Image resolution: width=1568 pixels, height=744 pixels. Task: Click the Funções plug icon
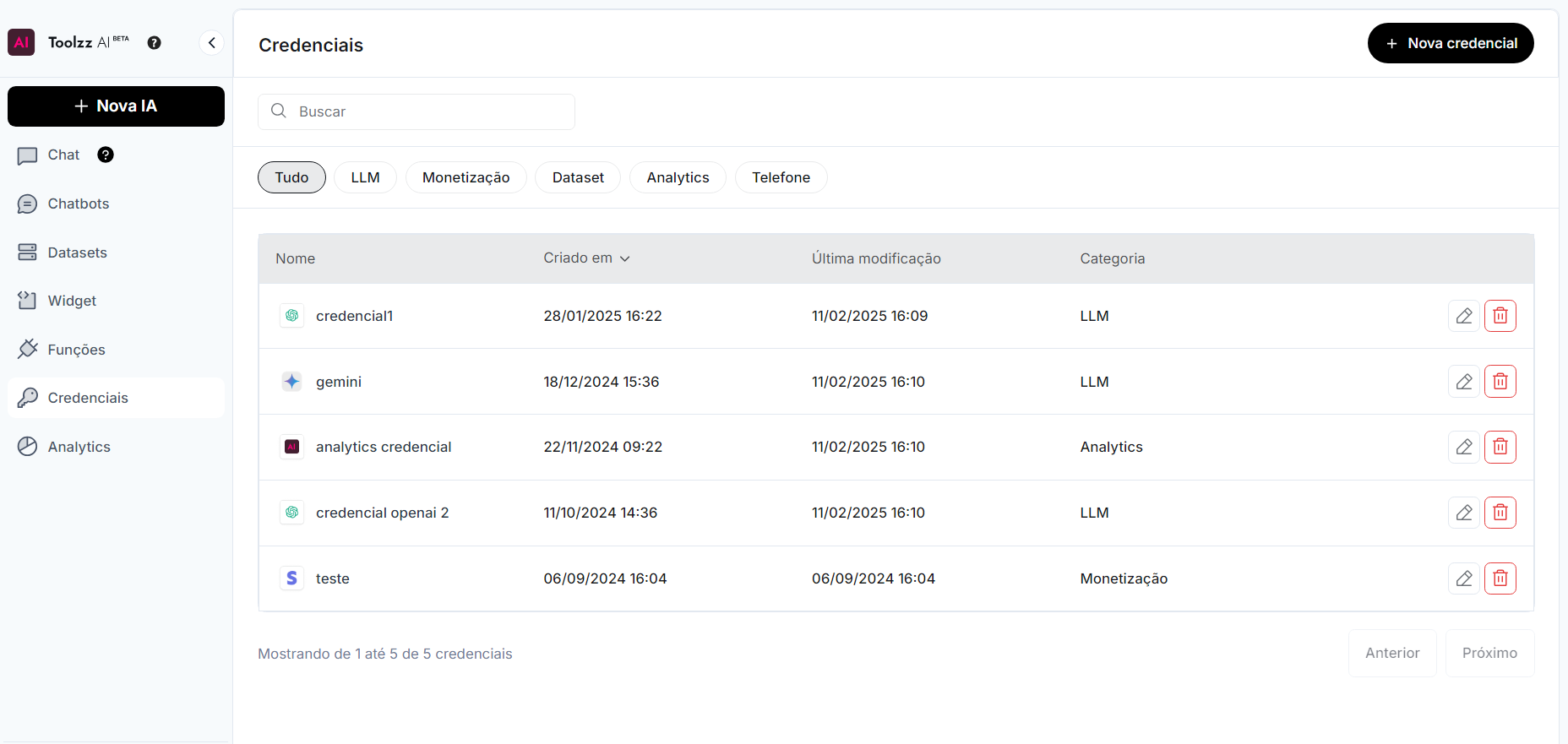click(28, 349)
